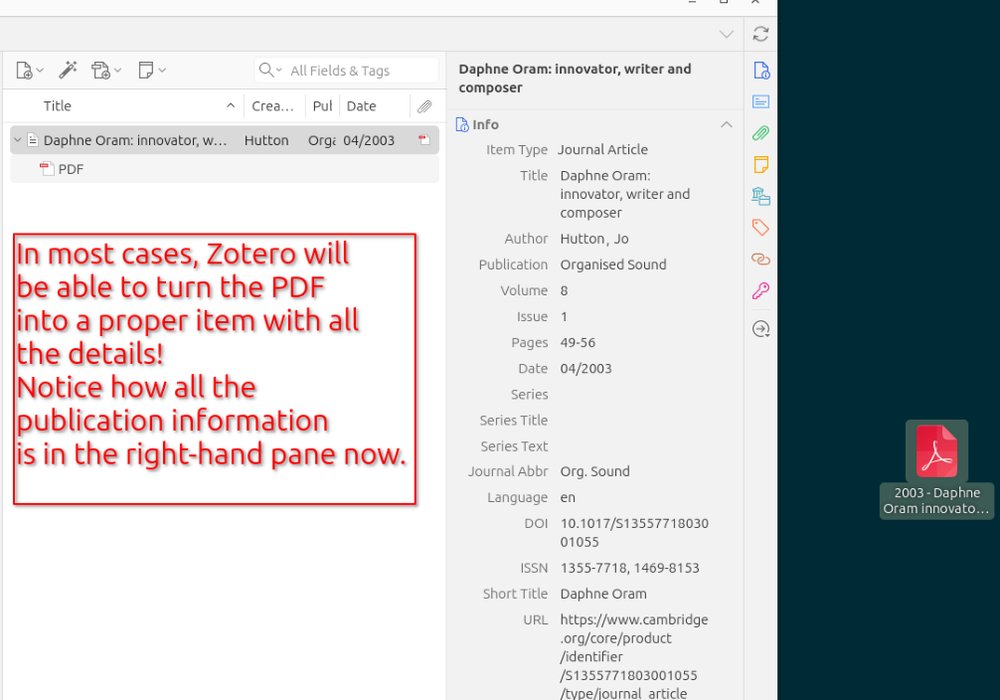Click the tab list dropdown chevron

pyautogui.click(x=726, y=34)
